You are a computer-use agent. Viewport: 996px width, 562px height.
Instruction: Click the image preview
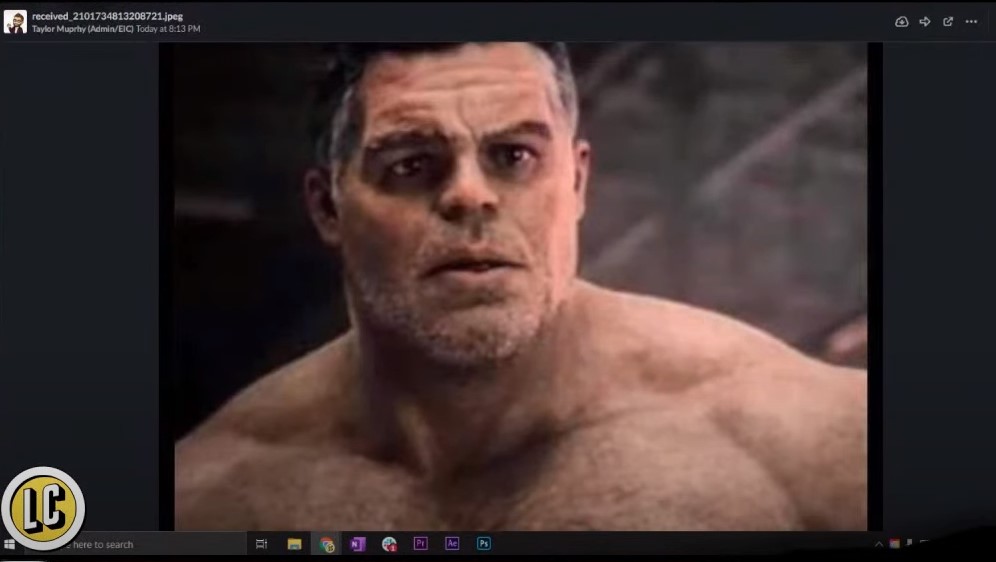coord(520,286)
